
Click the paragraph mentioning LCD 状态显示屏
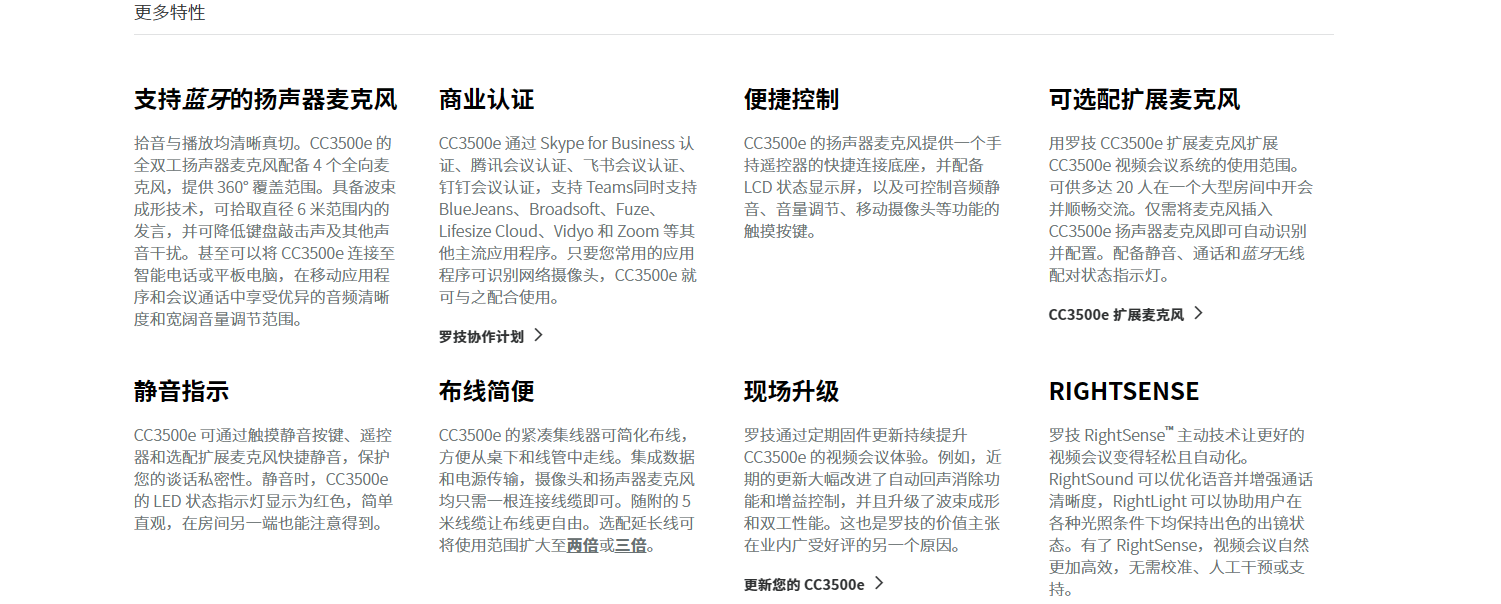pyautogui.click(x=873, y=187)
